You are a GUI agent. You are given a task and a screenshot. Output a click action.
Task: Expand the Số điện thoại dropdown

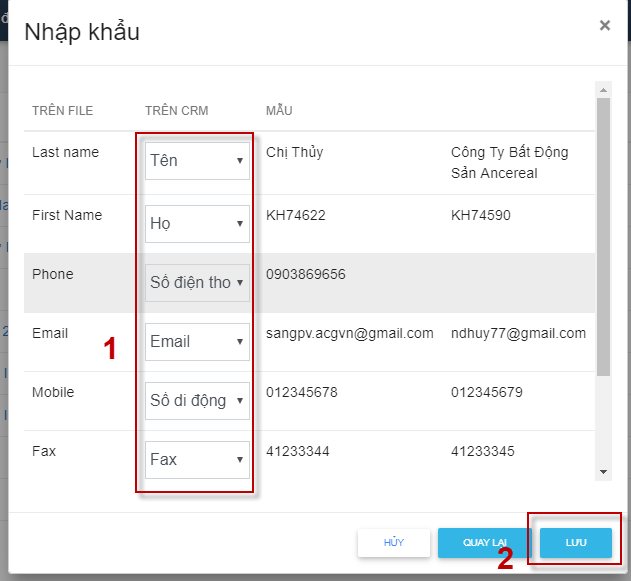(197, 283)
